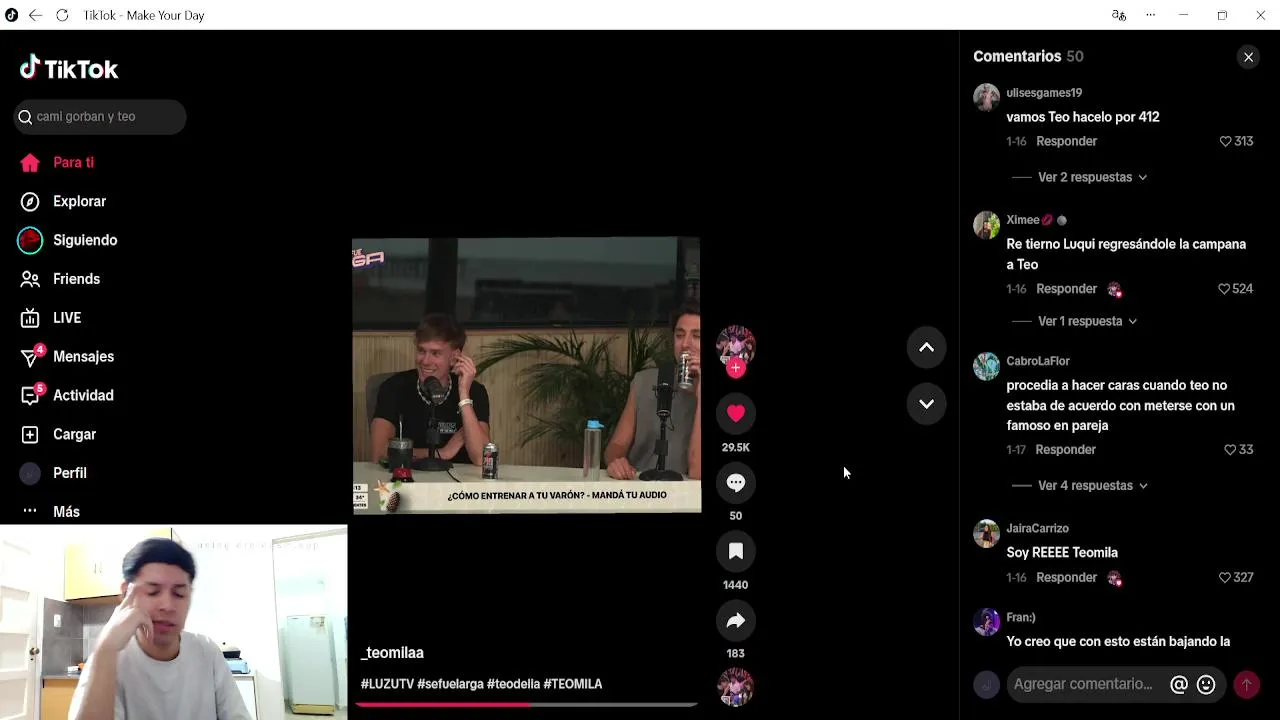Viewport: 1280px width, 720px height.
Task: Open the Perfil page
Action: 70,473
